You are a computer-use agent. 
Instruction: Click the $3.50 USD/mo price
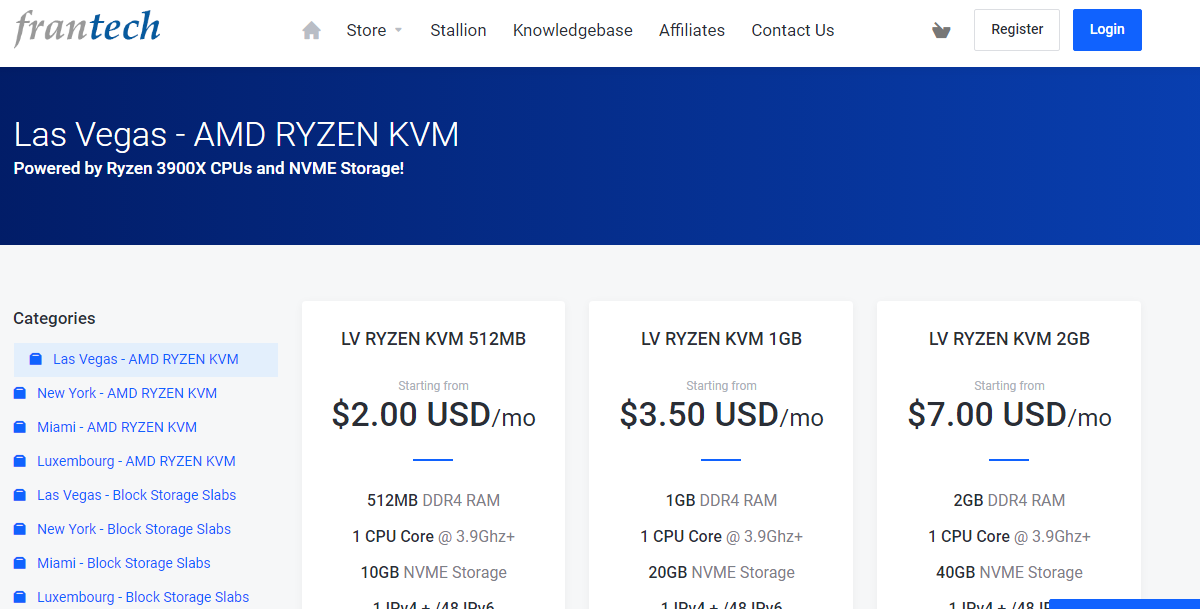point(721,414)
